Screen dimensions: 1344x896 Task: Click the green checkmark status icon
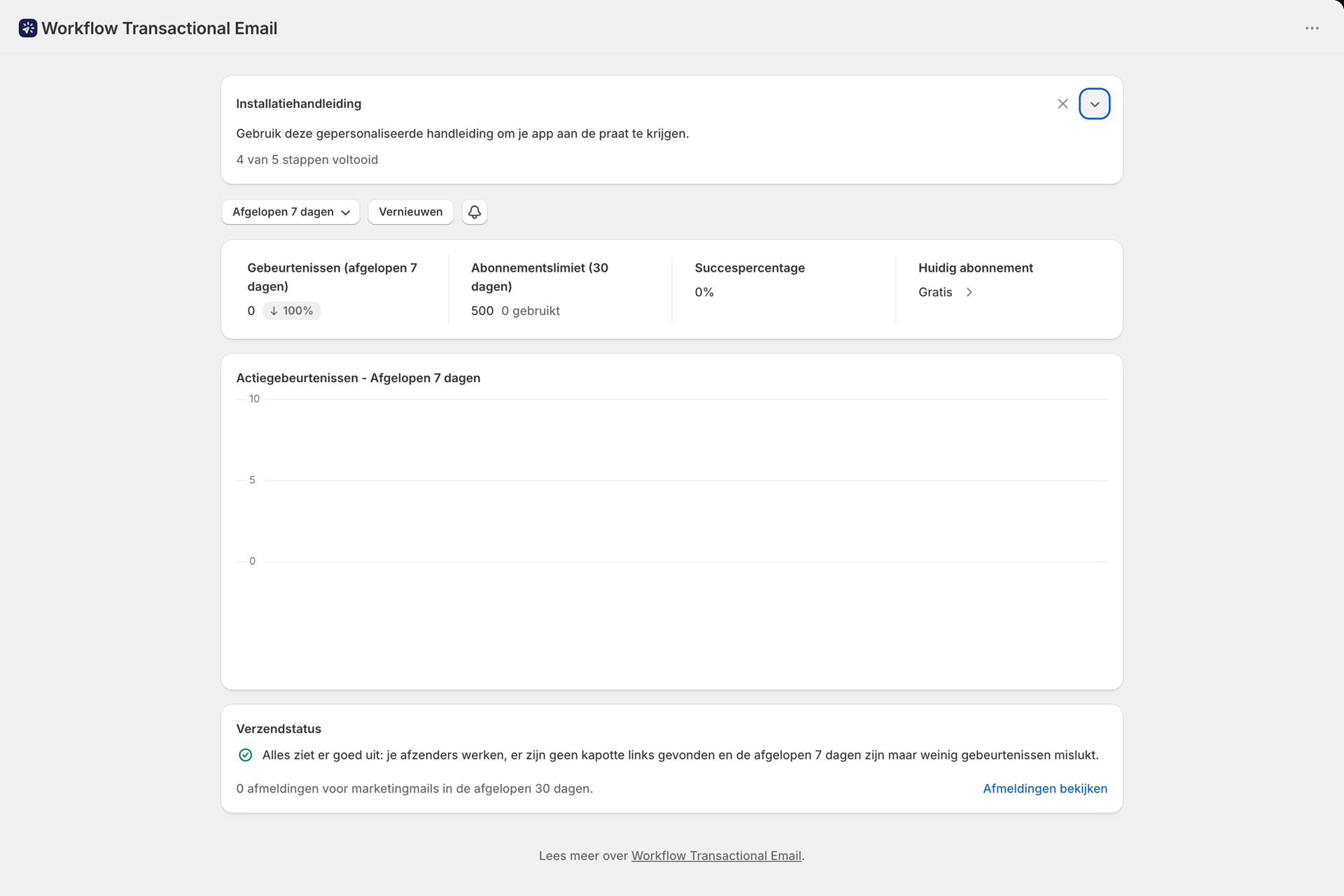[x=245, y=755]
